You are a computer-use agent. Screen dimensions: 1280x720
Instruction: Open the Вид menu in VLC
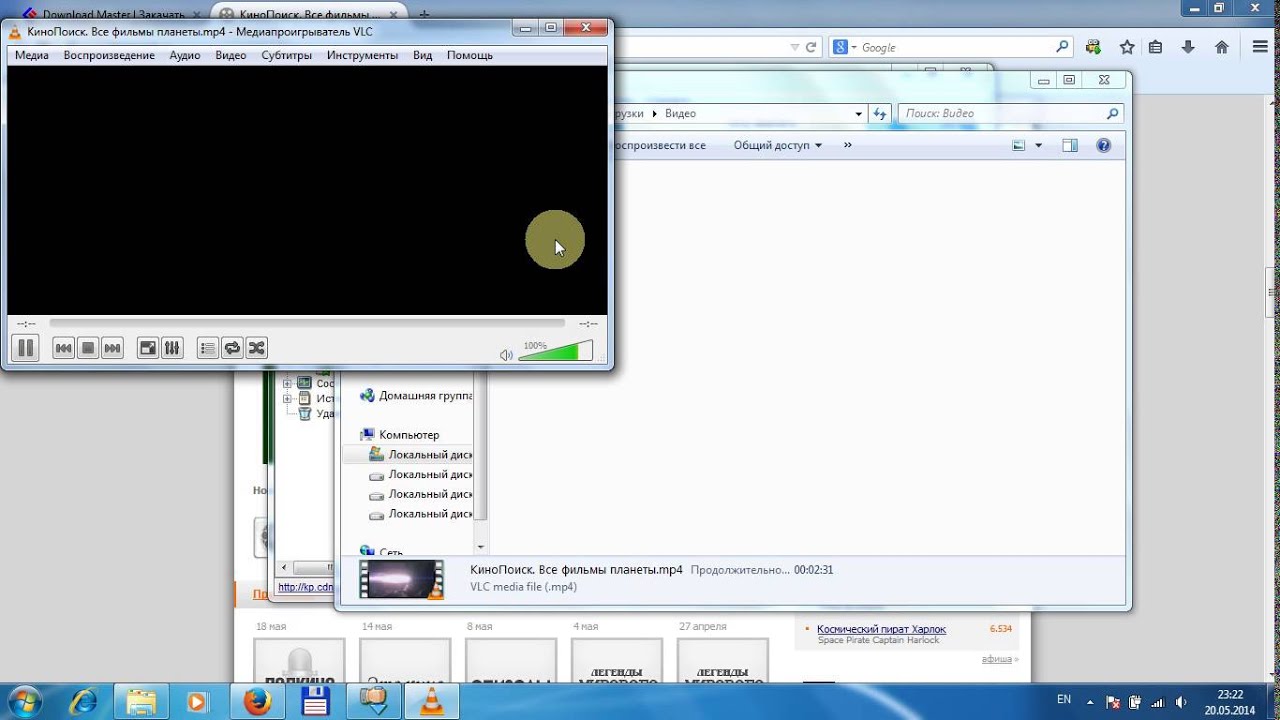[423, 55]
